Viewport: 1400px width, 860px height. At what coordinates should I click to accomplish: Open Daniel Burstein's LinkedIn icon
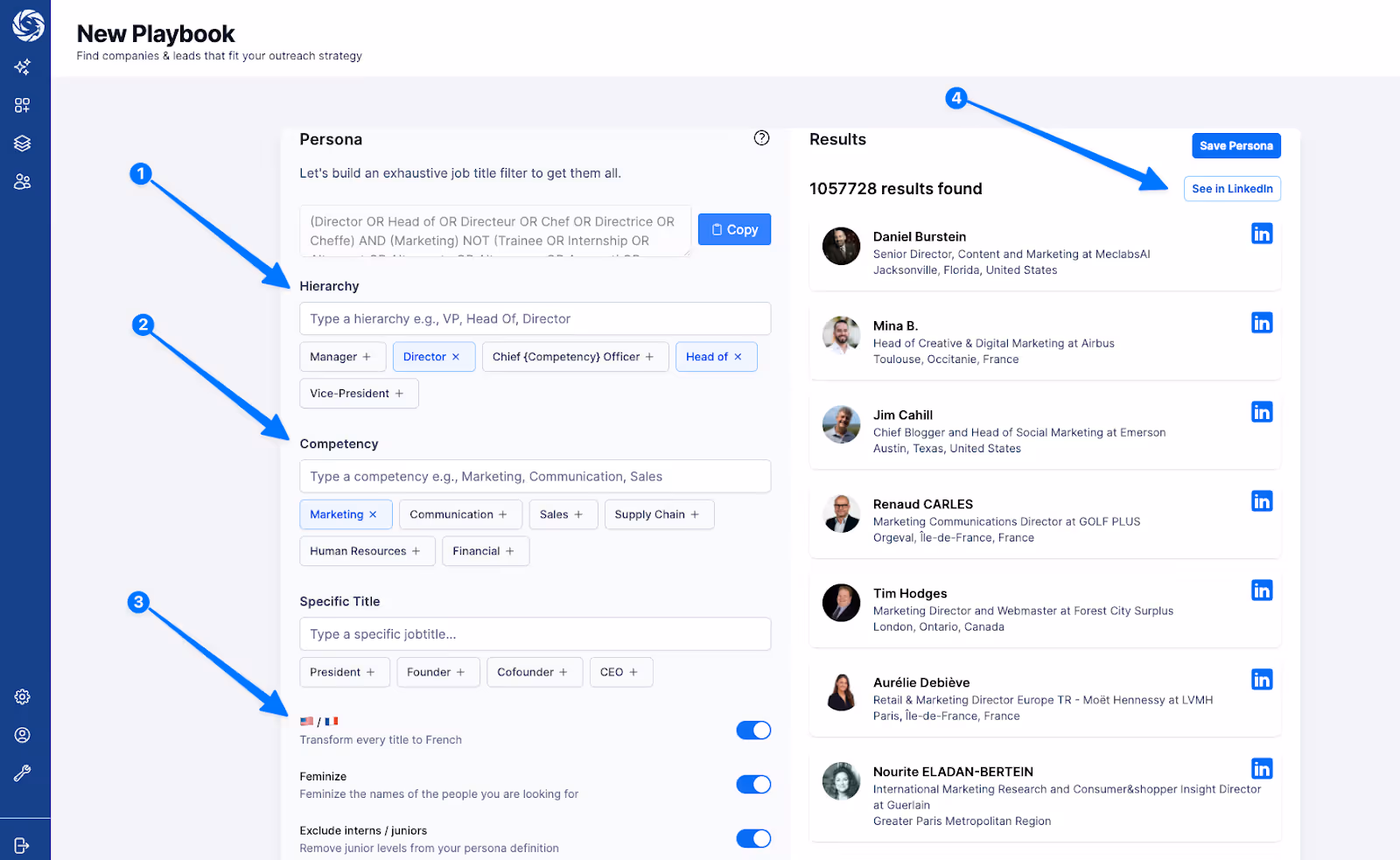click(1262, 234)
